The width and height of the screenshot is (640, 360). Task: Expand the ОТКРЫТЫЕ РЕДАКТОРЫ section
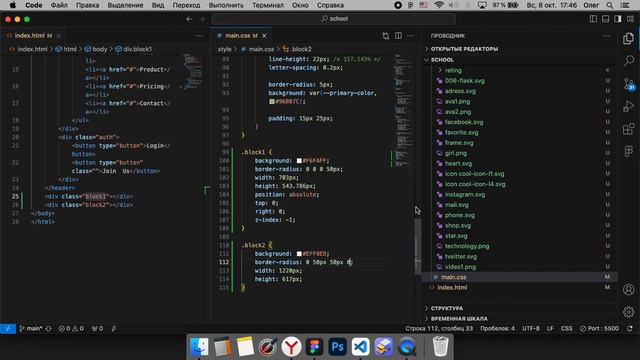464,49
